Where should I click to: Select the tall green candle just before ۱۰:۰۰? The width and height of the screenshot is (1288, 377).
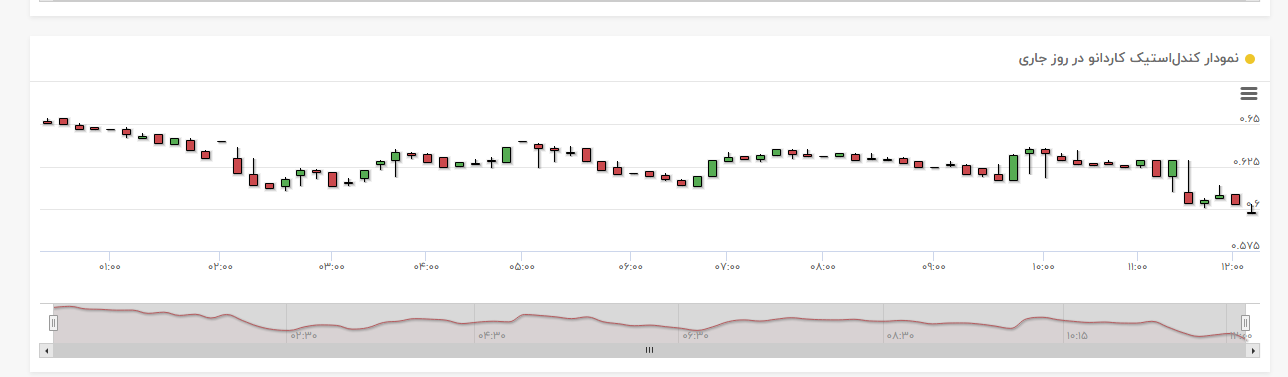coord(1014,167)
